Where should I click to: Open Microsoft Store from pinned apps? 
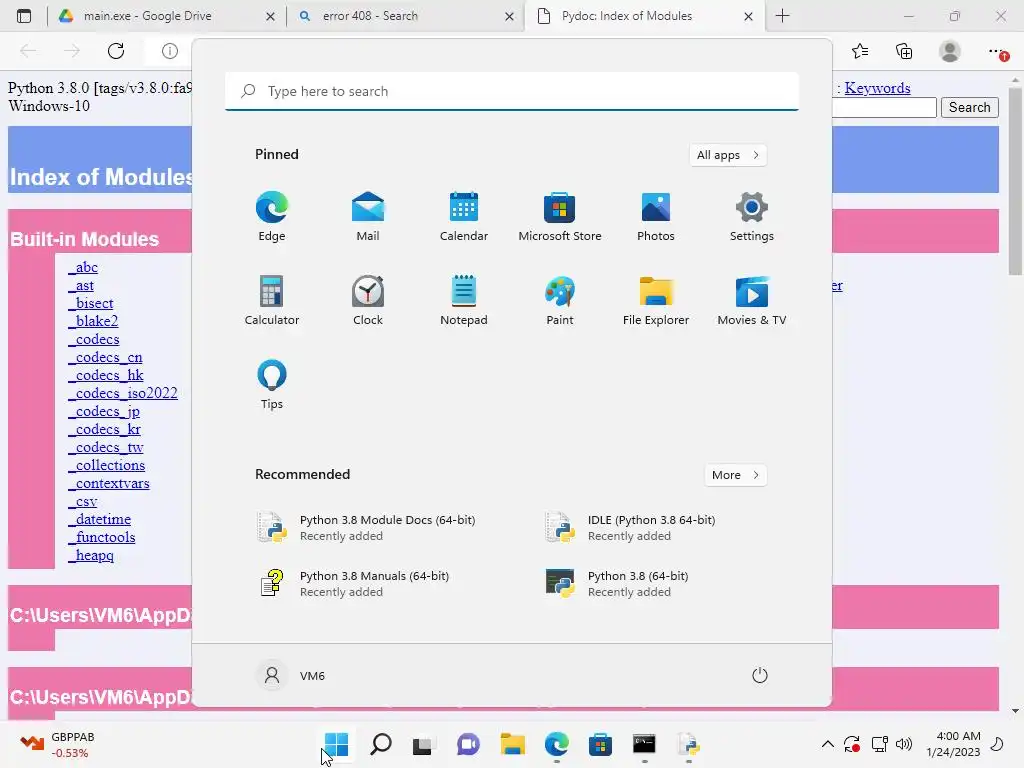coord(560,216)
